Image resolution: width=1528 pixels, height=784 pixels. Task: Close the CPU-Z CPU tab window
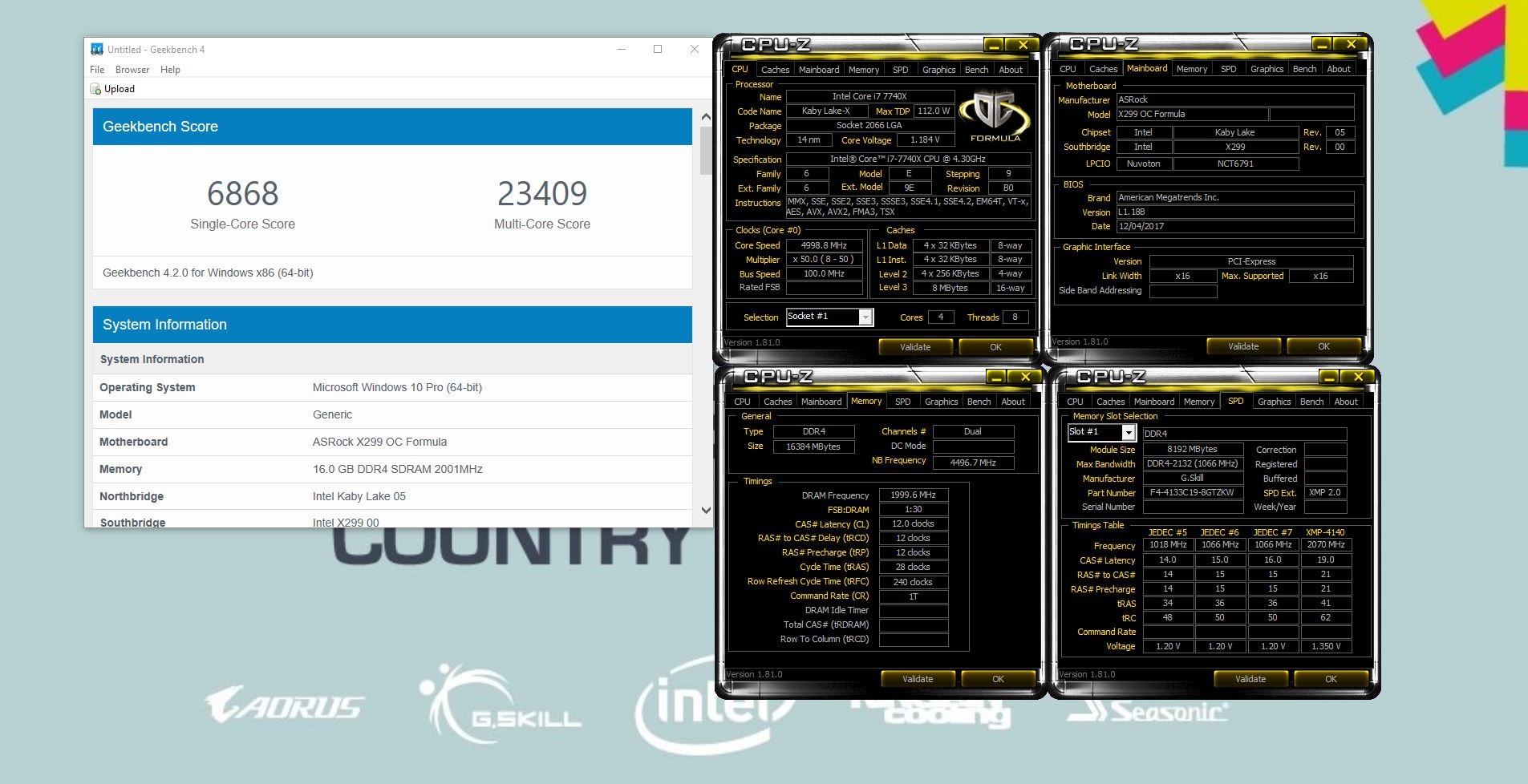1023,45
